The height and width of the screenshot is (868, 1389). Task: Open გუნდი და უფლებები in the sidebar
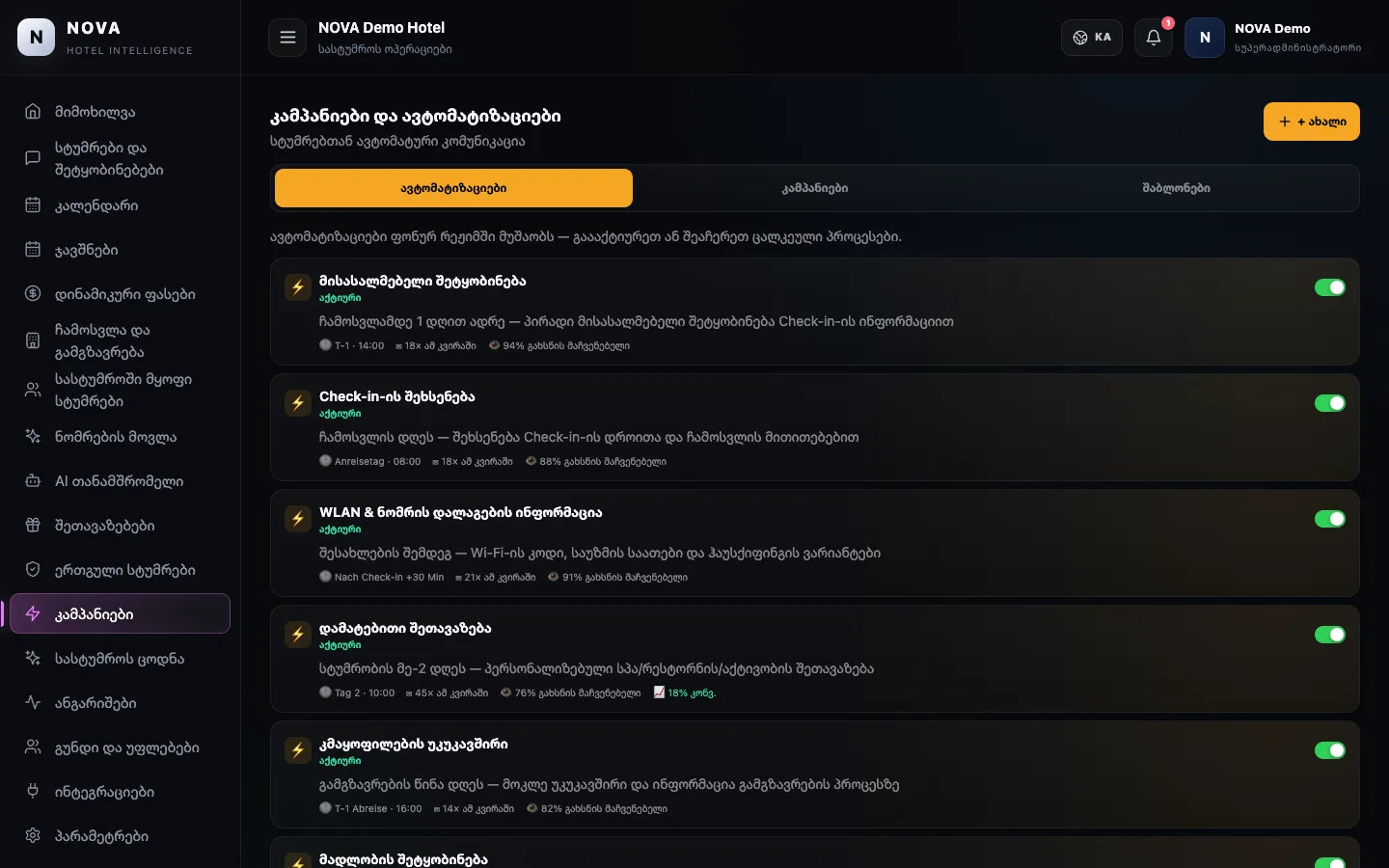tap(120, 747)
